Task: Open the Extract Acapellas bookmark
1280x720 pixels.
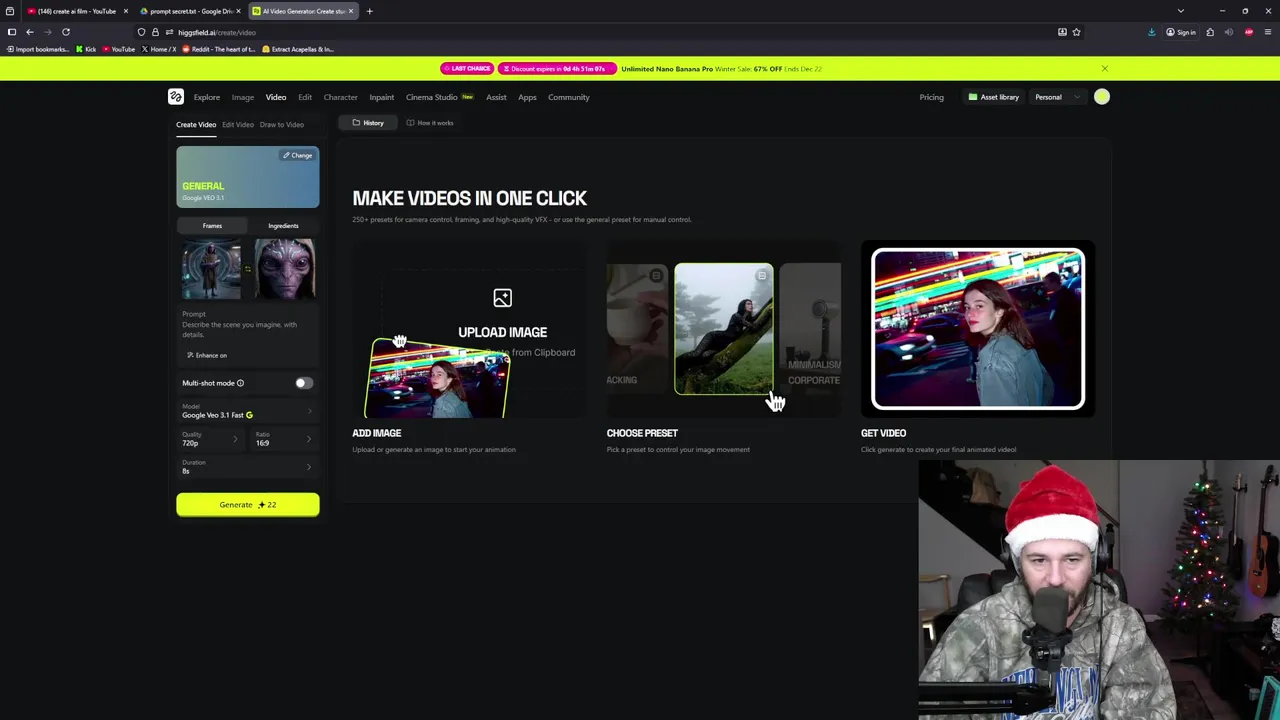Action: point(298,49)
